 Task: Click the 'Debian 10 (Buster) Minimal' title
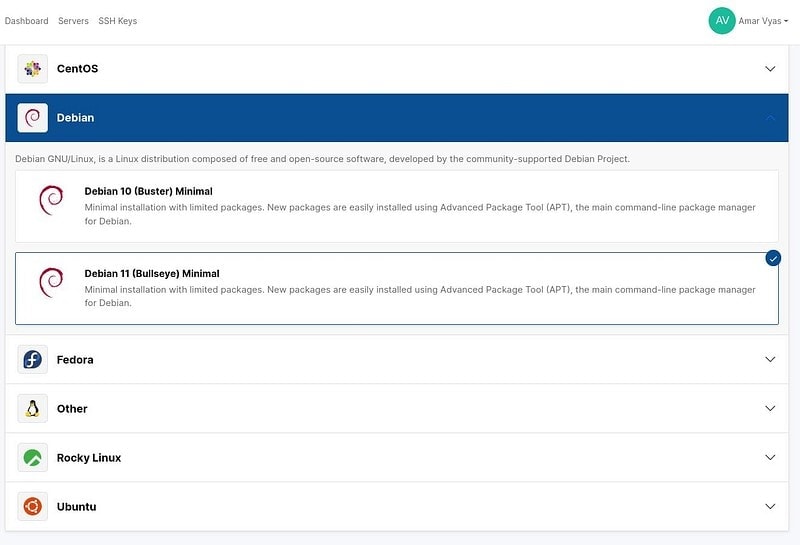click(148, 191)
